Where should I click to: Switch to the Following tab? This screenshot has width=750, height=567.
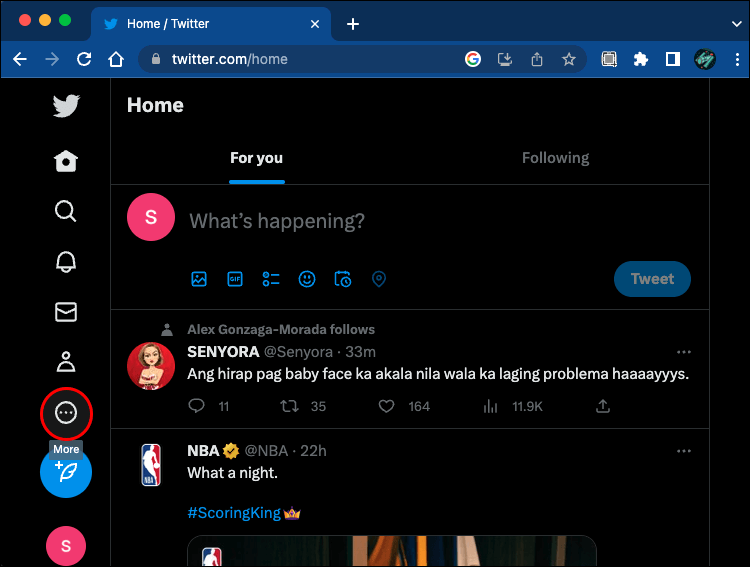point(555,158)
